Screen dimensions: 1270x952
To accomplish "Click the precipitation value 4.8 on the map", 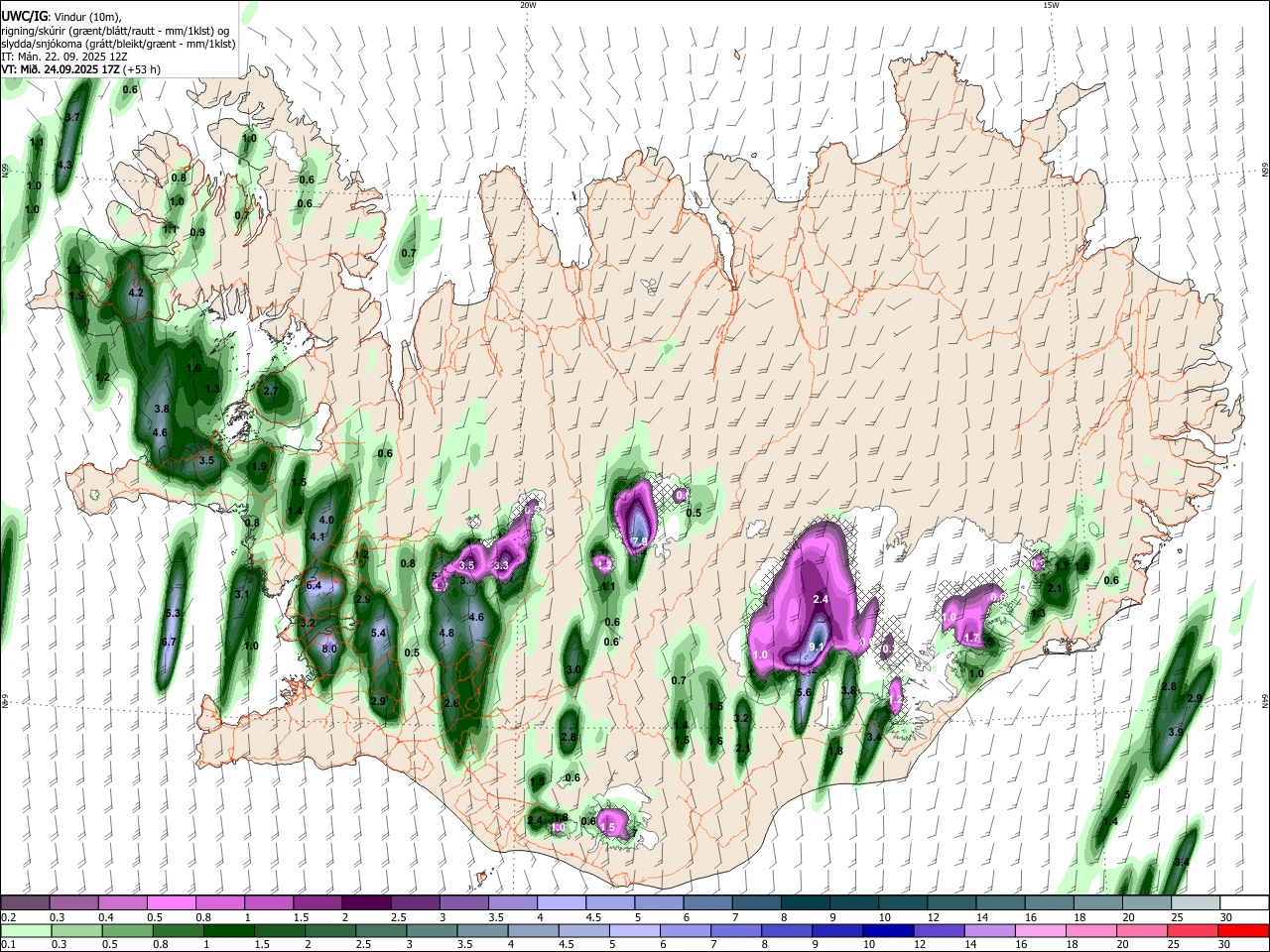I will coord(446,633).
